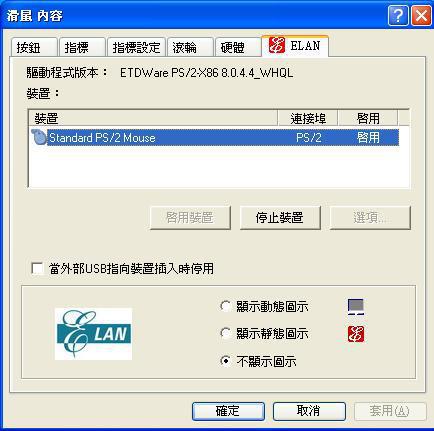Image resolution: width=434 pixels, height=431 pixels.
Task: Click the large ELAN logo image
Action: tap(93, 334)
